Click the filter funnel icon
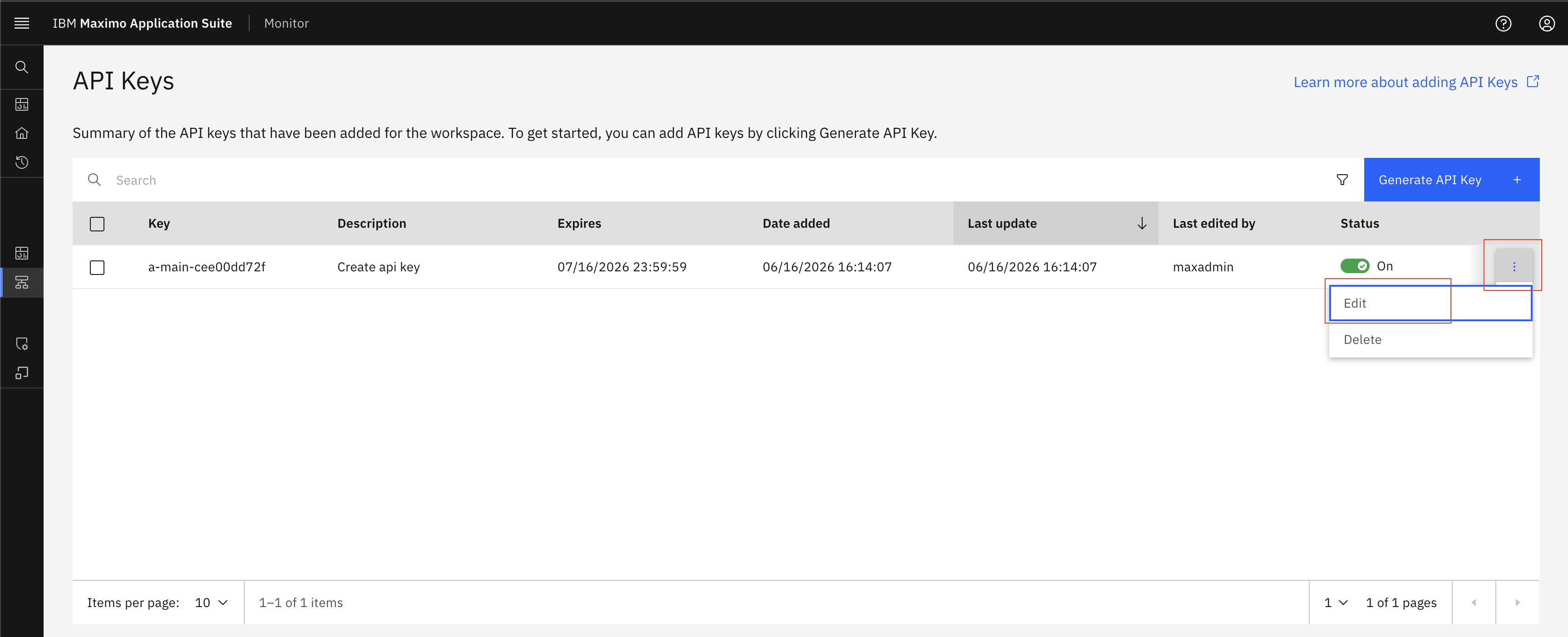This screenshot has height=637, width=1568. pyautogui.click(x=1341, y=180)
